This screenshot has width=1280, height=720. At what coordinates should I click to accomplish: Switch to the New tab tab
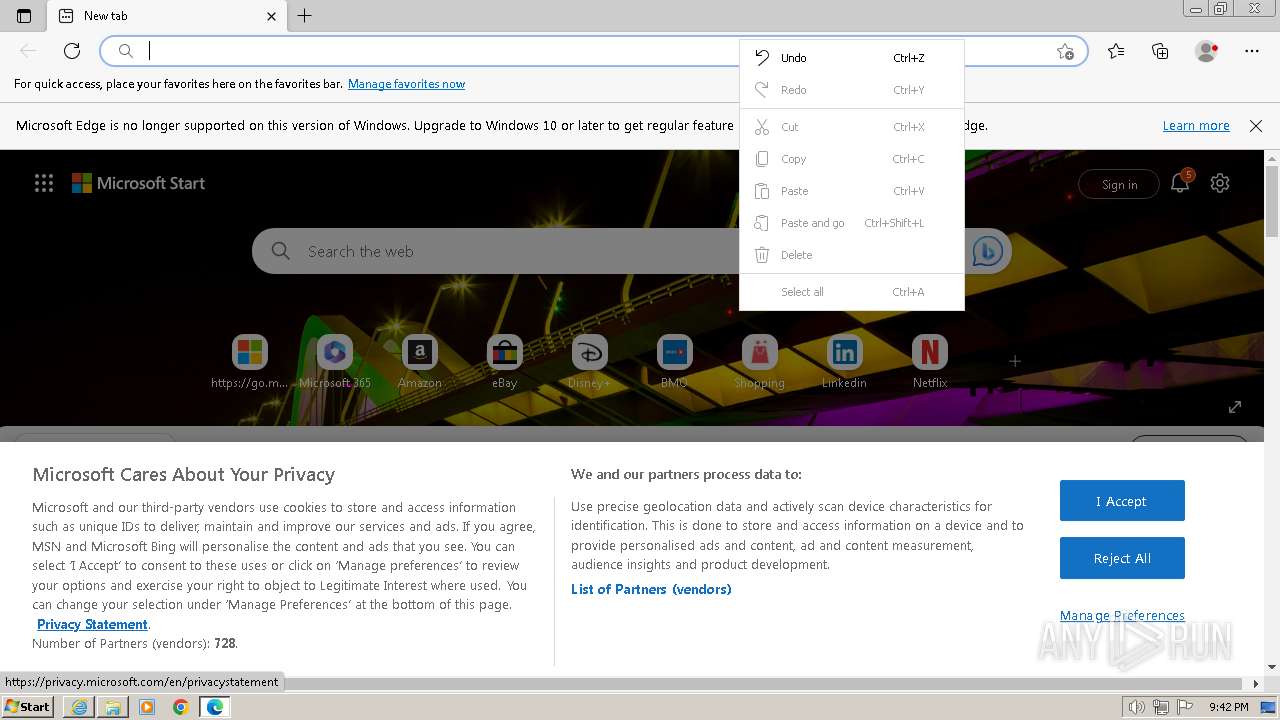pos(167,16)
